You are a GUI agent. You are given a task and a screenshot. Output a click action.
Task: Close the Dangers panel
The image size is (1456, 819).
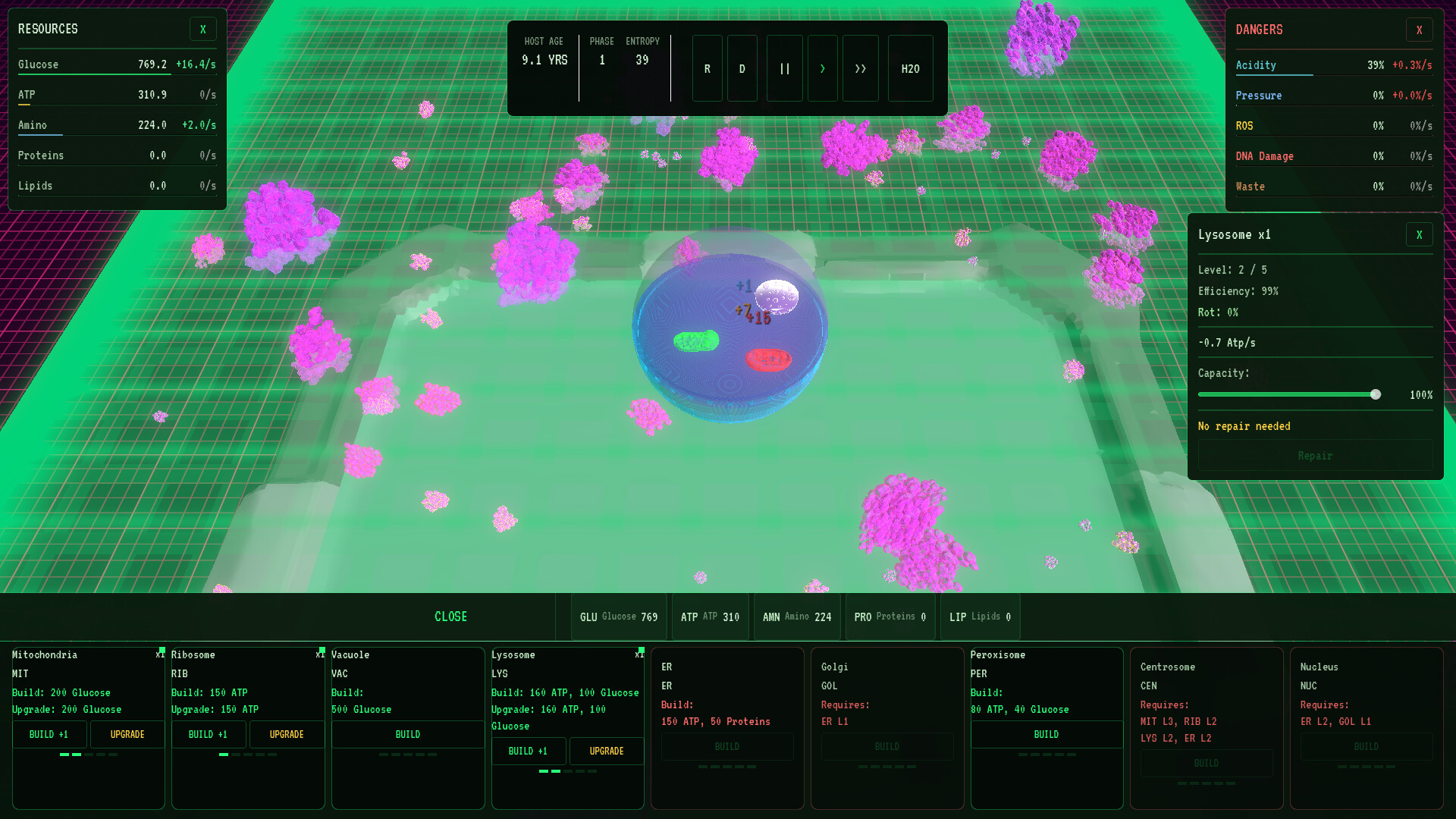[1419, 30]
